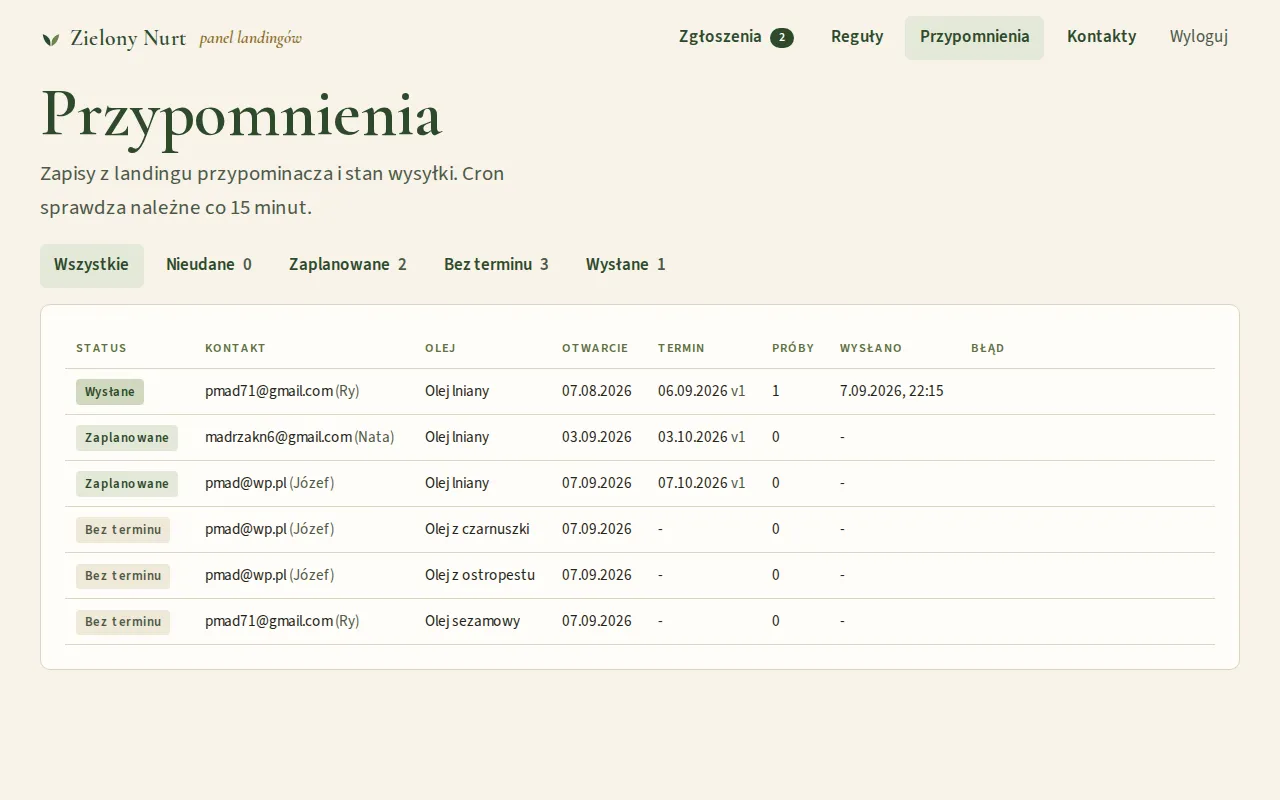Click the TERMIN column header
The image size is (1280, 800).
click(681, 348)
